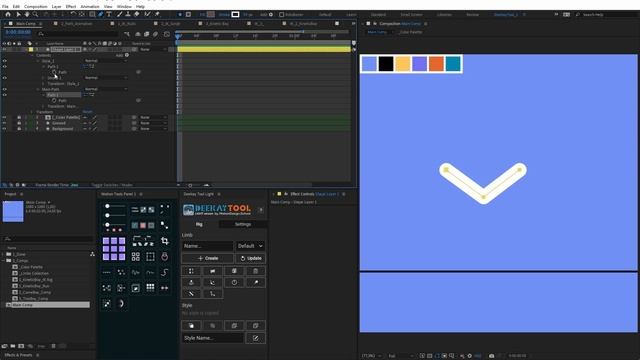Click the current time indicator on timeline ruler
The height and width of the screenshot is (360, 640).
pyautogui.click(x=178, y=37)
